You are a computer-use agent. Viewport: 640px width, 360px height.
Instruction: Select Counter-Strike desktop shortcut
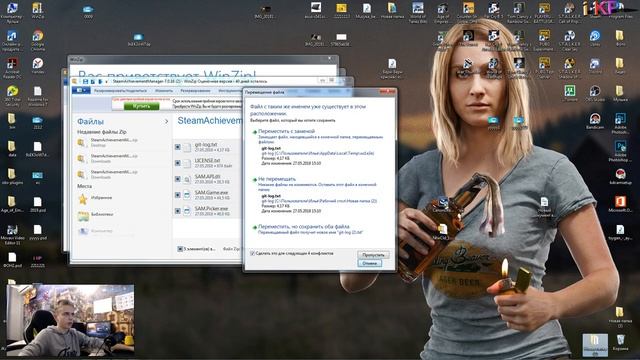pyautogui.click(x=468, y=12)
